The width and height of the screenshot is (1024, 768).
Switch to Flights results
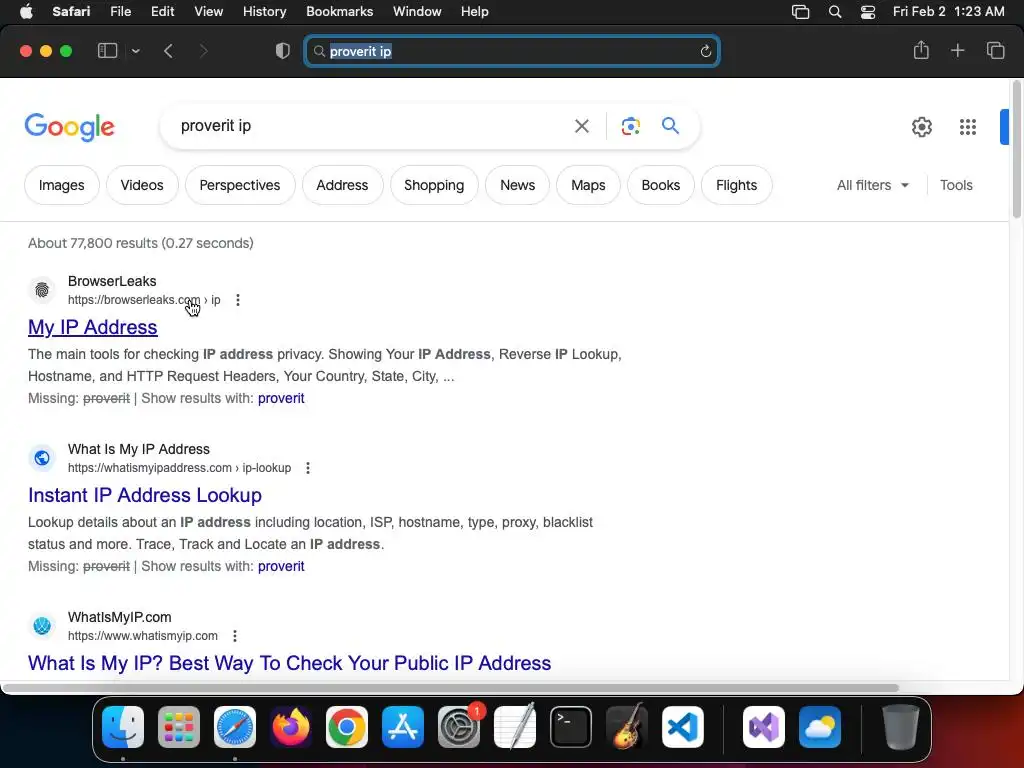click(x=736, y=185)
